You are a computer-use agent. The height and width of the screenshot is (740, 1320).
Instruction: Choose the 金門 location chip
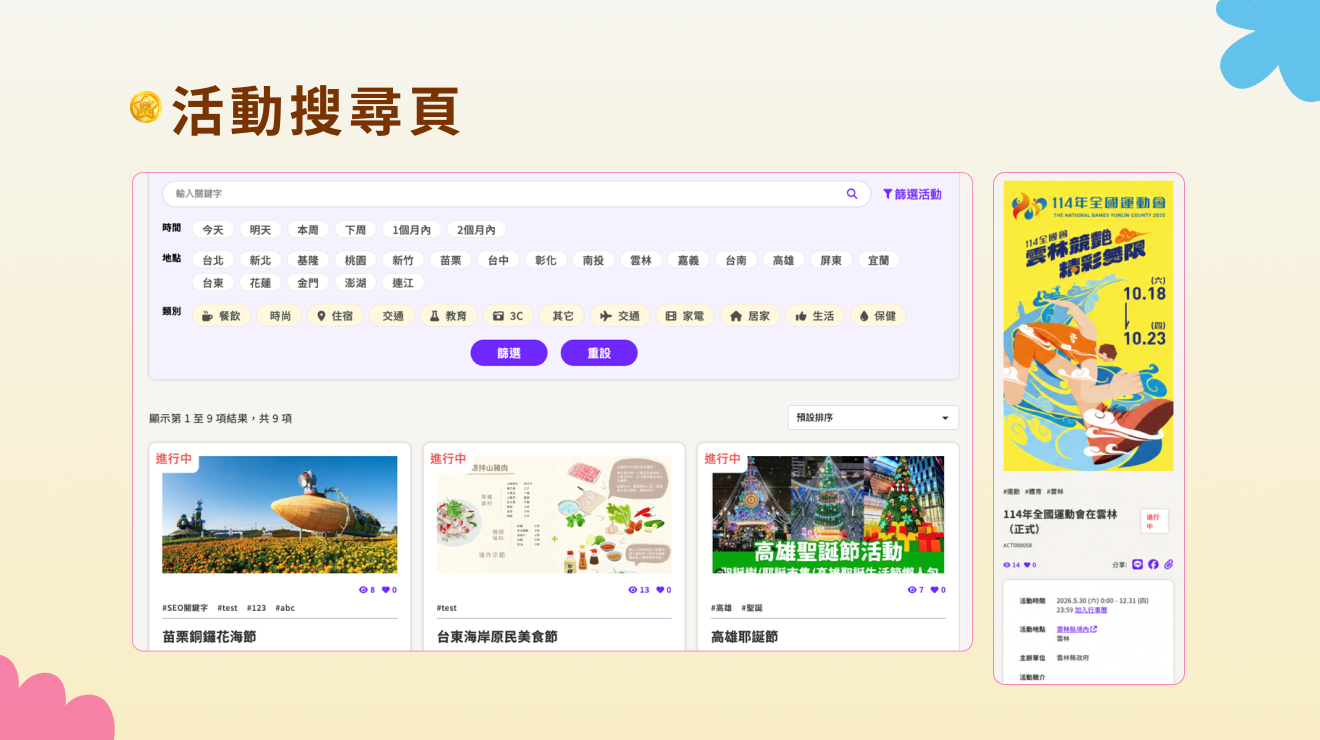308,283
